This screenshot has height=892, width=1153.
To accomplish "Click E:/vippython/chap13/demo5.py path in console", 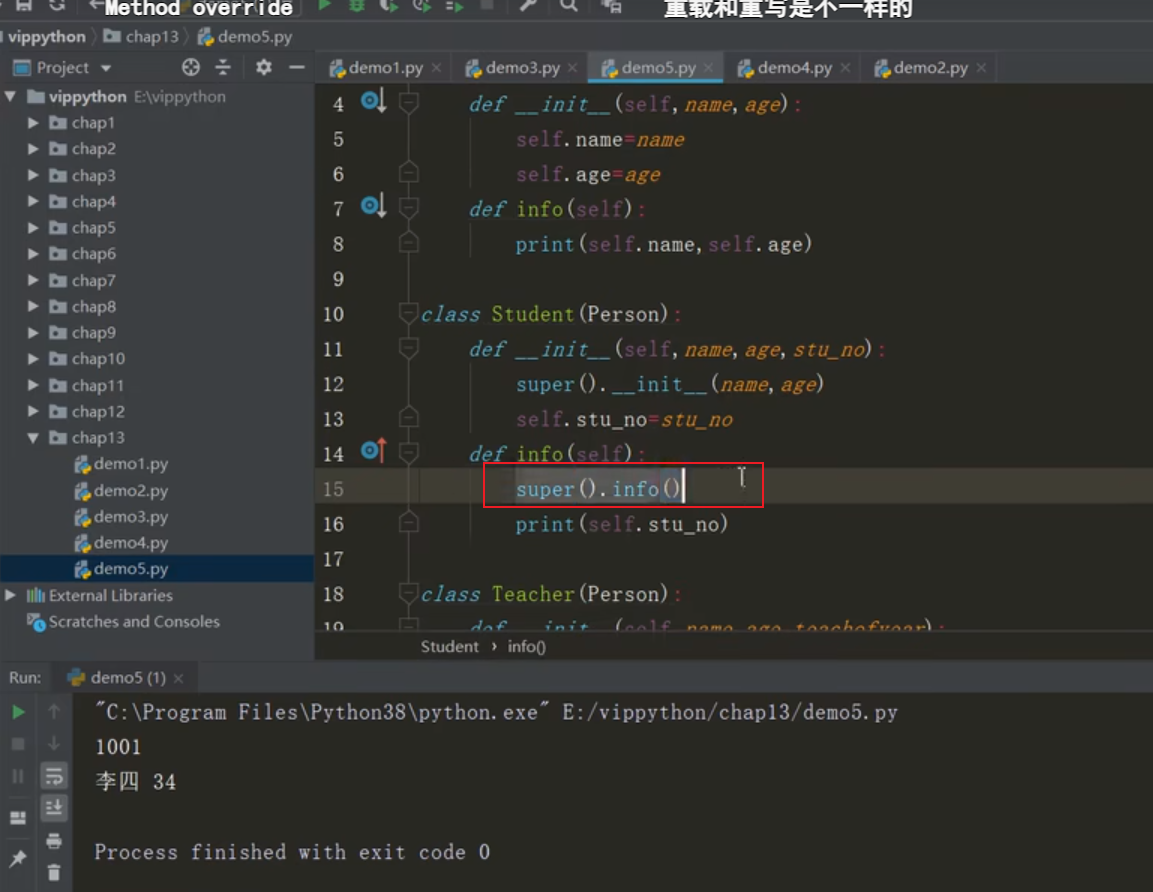I will [729, 712].
